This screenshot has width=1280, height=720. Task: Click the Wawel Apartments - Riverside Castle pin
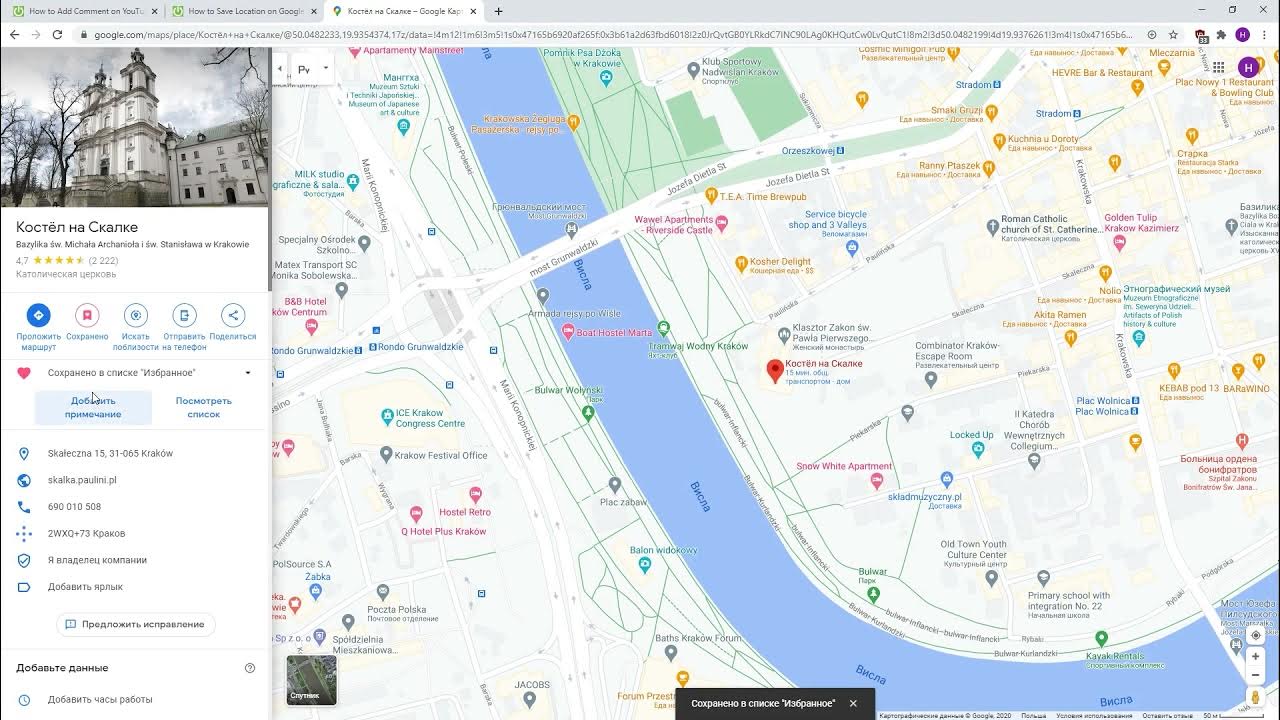[722, 225]
